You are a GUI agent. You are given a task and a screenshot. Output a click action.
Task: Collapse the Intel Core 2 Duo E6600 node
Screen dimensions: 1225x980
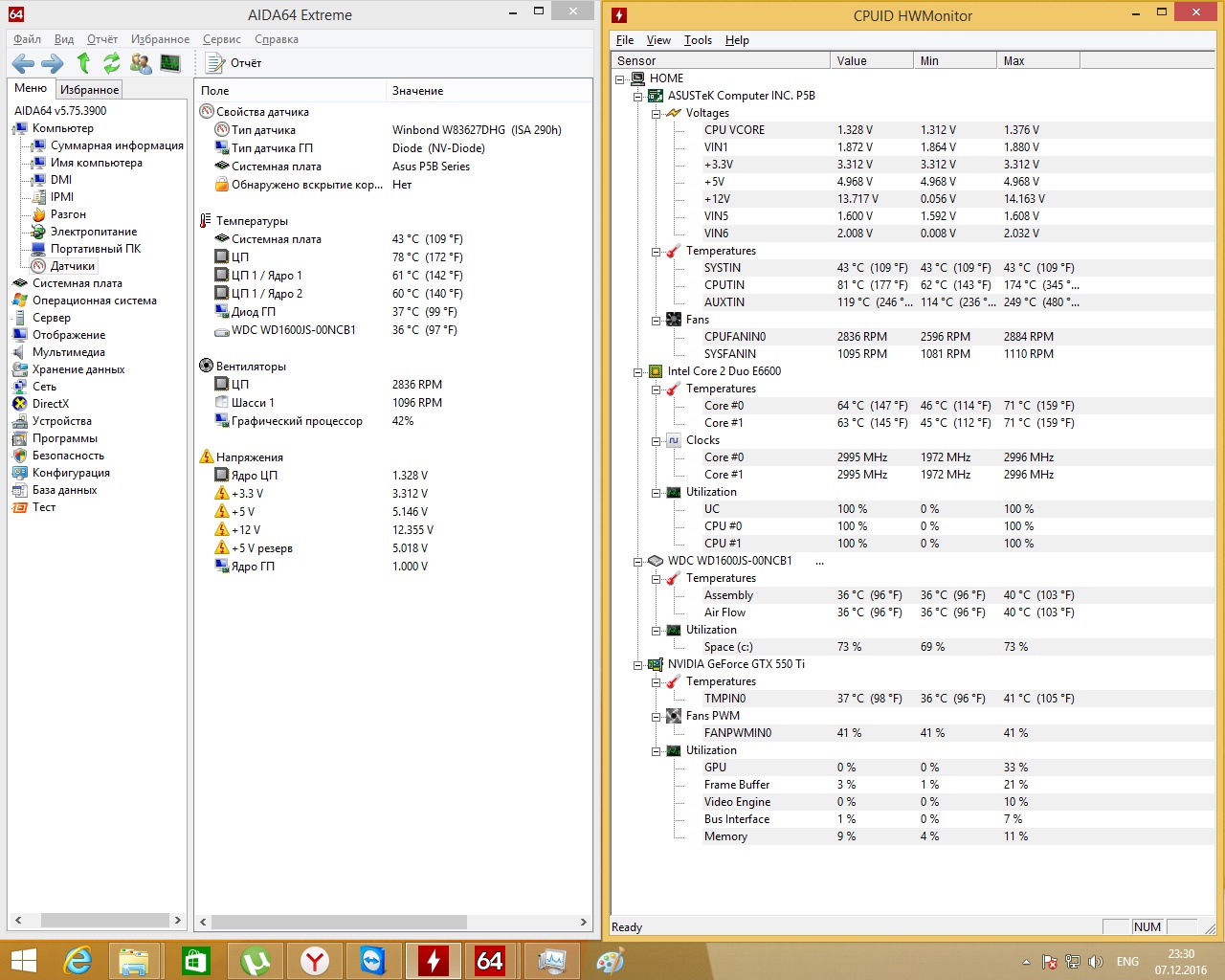[x=638, y=371]
